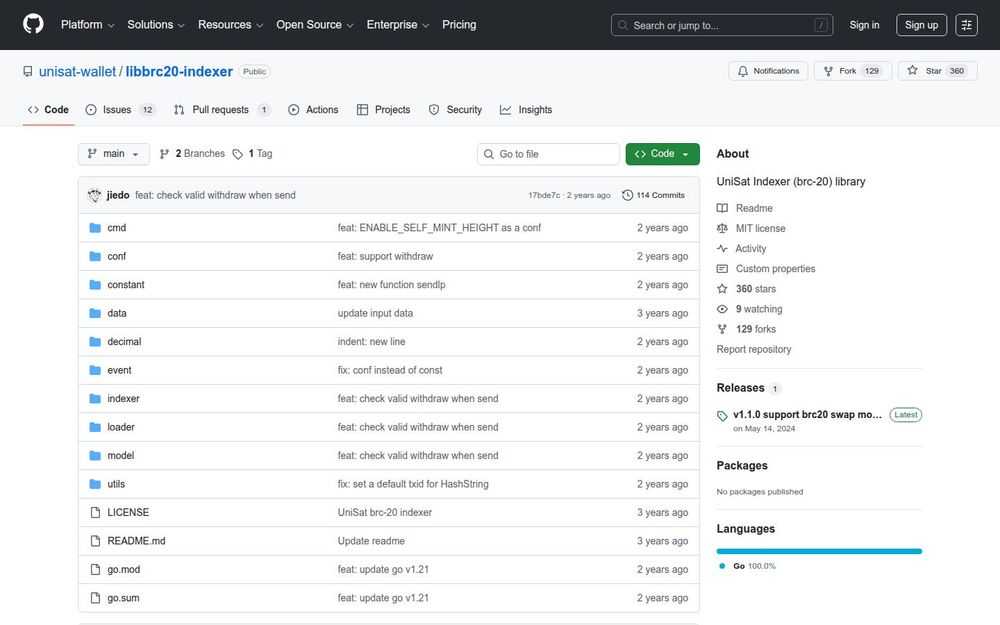Click the Go 100.0% language link
Image resolution: width=1000 pixels, height=625 pixels.
[747, 566]
